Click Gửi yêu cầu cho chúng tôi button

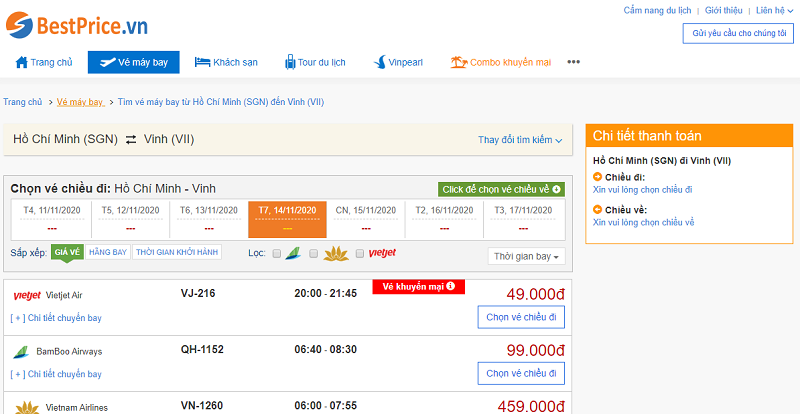click(738, 34)
